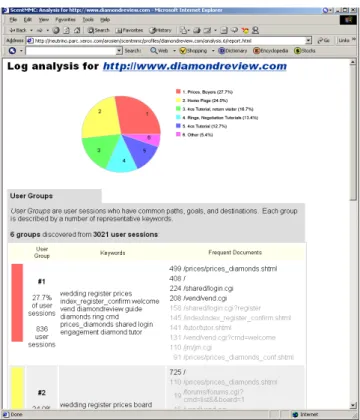Click '110 /jm/jm.cgi' document entry
This screenshot has width=360, height=420.
[x=191, y=347]
